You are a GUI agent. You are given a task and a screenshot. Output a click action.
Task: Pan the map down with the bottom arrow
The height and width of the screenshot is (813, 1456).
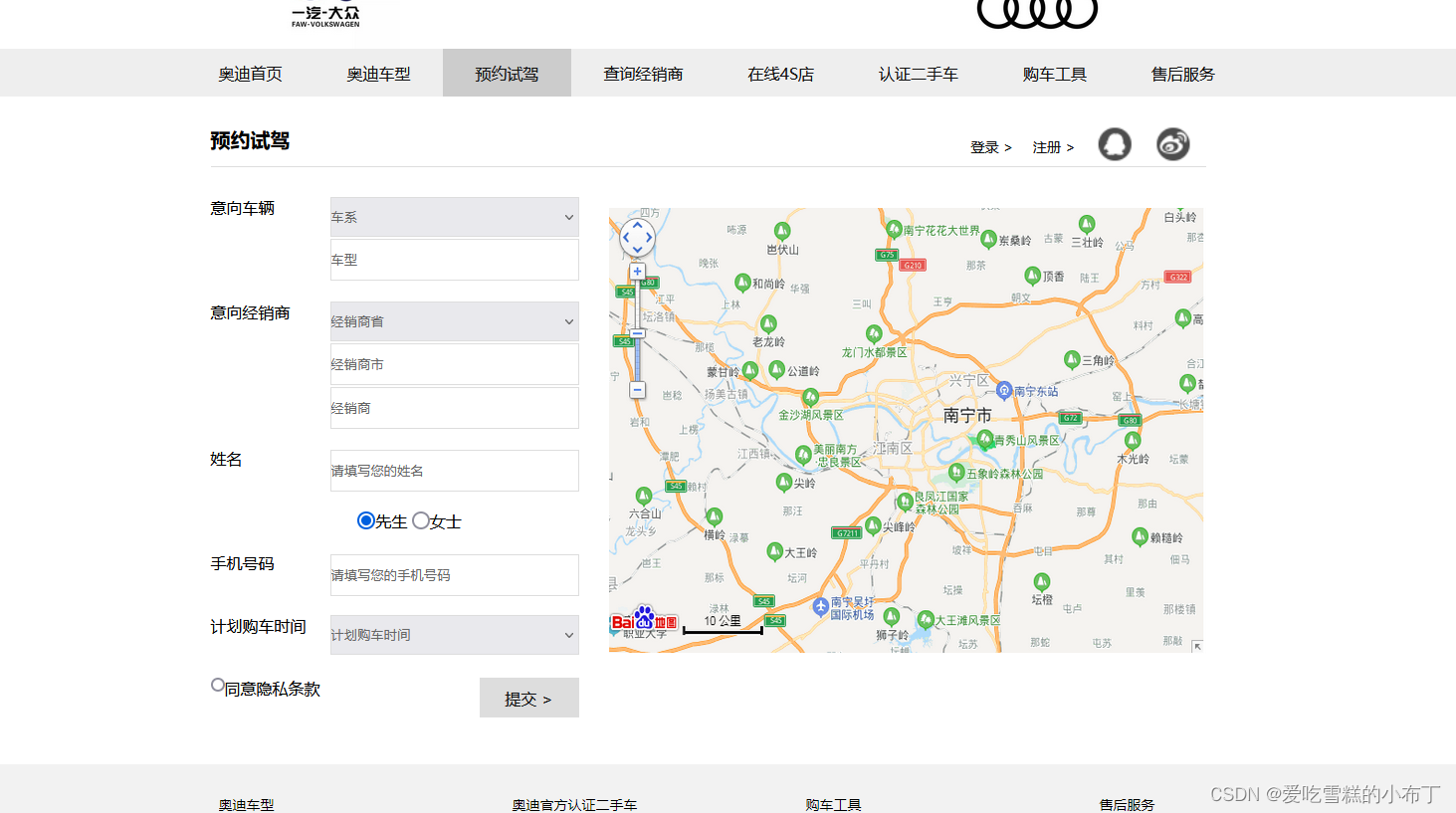click(638, 249)
